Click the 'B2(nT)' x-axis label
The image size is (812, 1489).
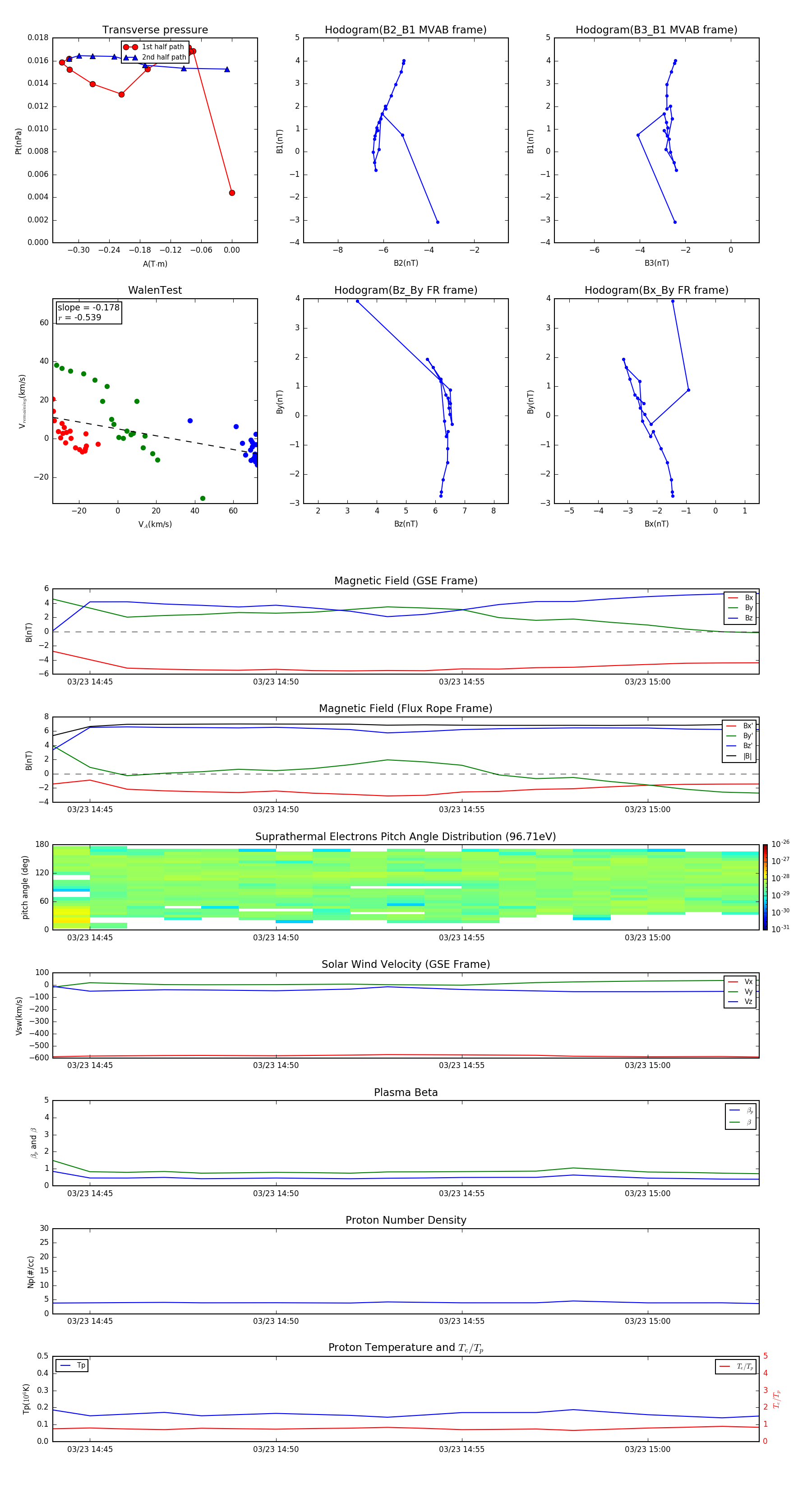(406, 263)
